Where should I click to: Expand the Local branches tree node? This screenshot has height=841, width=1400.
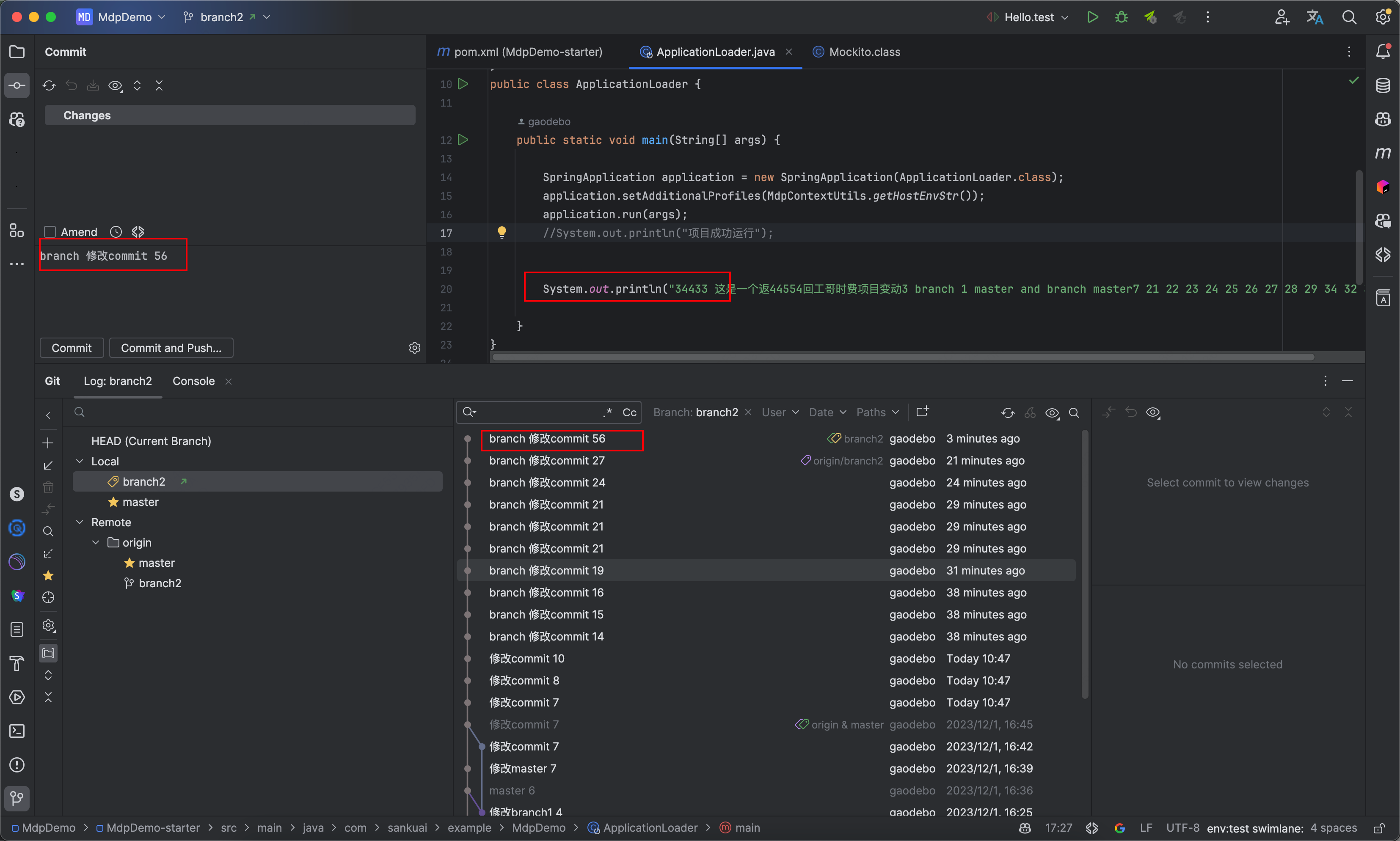81,461
